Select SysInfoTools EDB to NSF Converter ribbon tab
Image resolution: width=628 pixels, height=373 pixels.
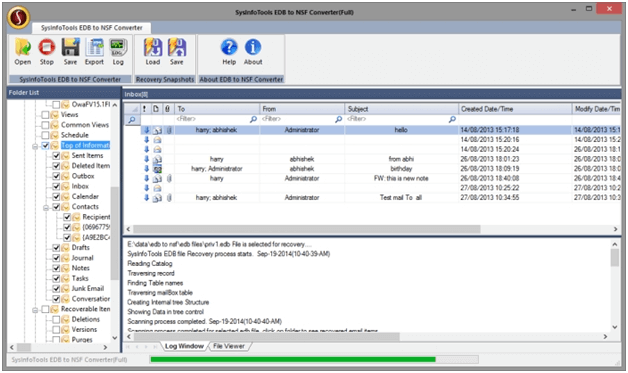coord(92,28)
